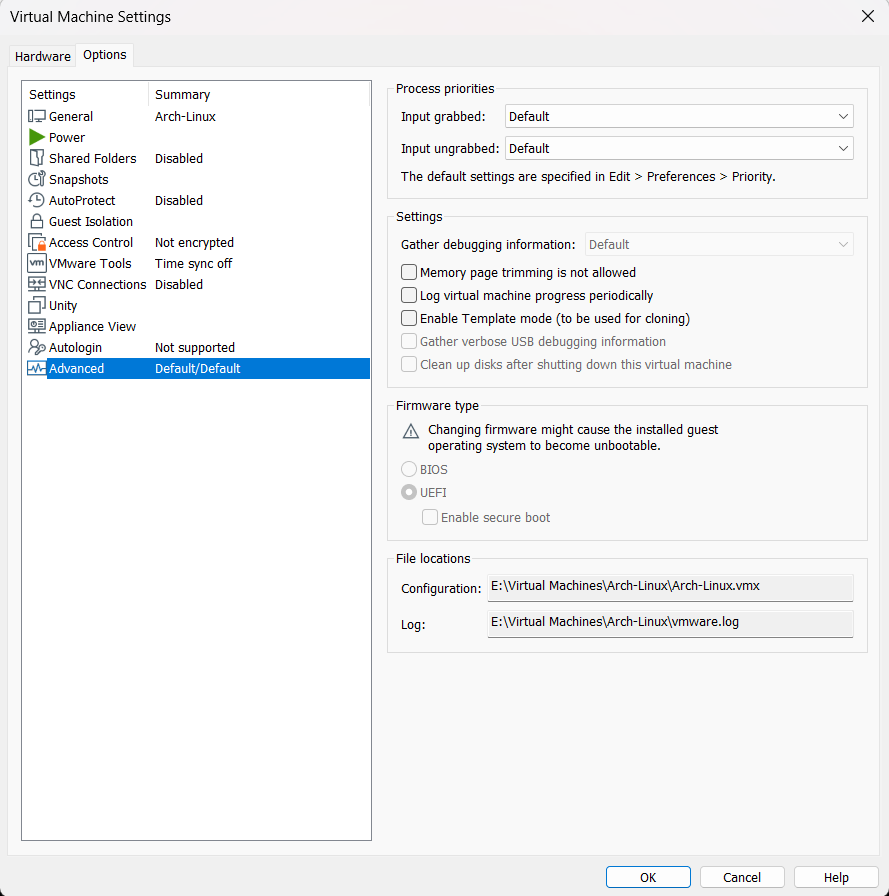Click the Guest Isolation padlock icon
The width and height of the screenshot is (889, 896).
[x=37, y=221]
